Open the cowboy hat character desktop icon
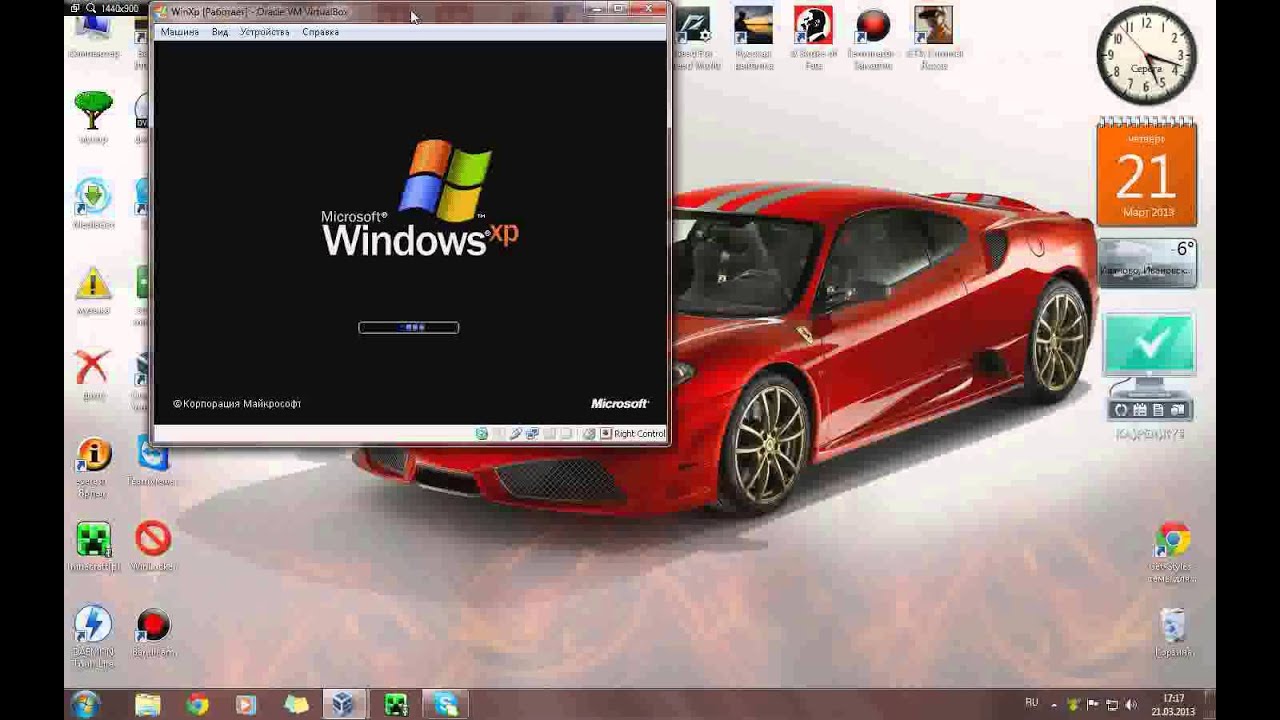The height and width of the screenshot is (720, 1280). point(933,40)
